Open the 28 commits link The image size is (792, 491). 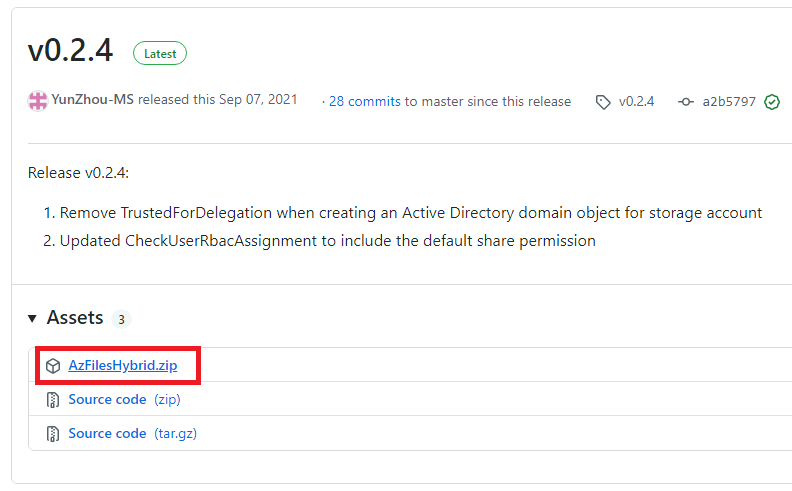coord(365,102)
